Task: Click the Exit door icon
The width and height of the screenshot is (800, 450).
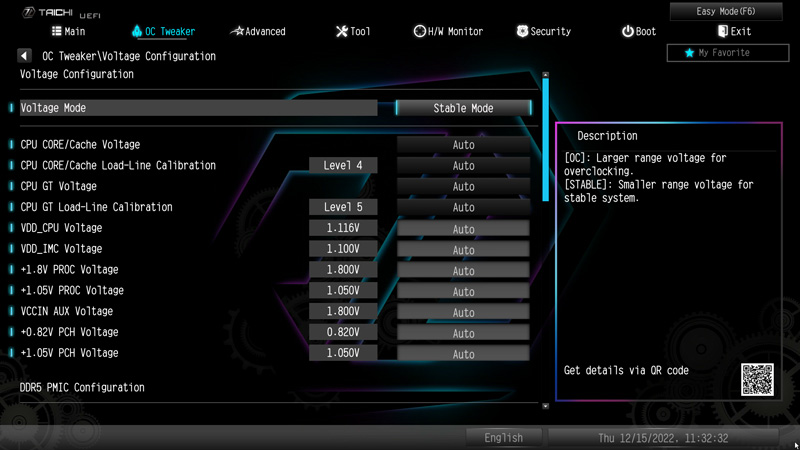Action: (722, 31)
